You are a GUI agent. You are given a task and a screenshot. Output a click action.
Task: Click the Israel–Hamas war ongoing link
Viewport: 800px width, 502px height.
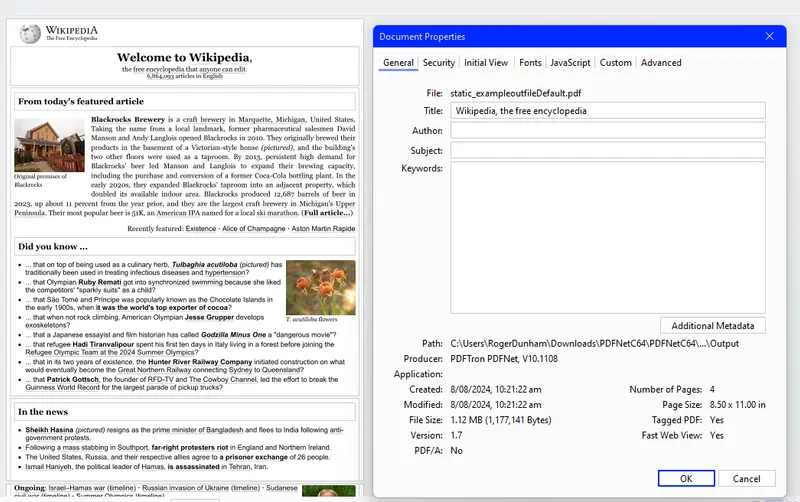click(75, 488)
